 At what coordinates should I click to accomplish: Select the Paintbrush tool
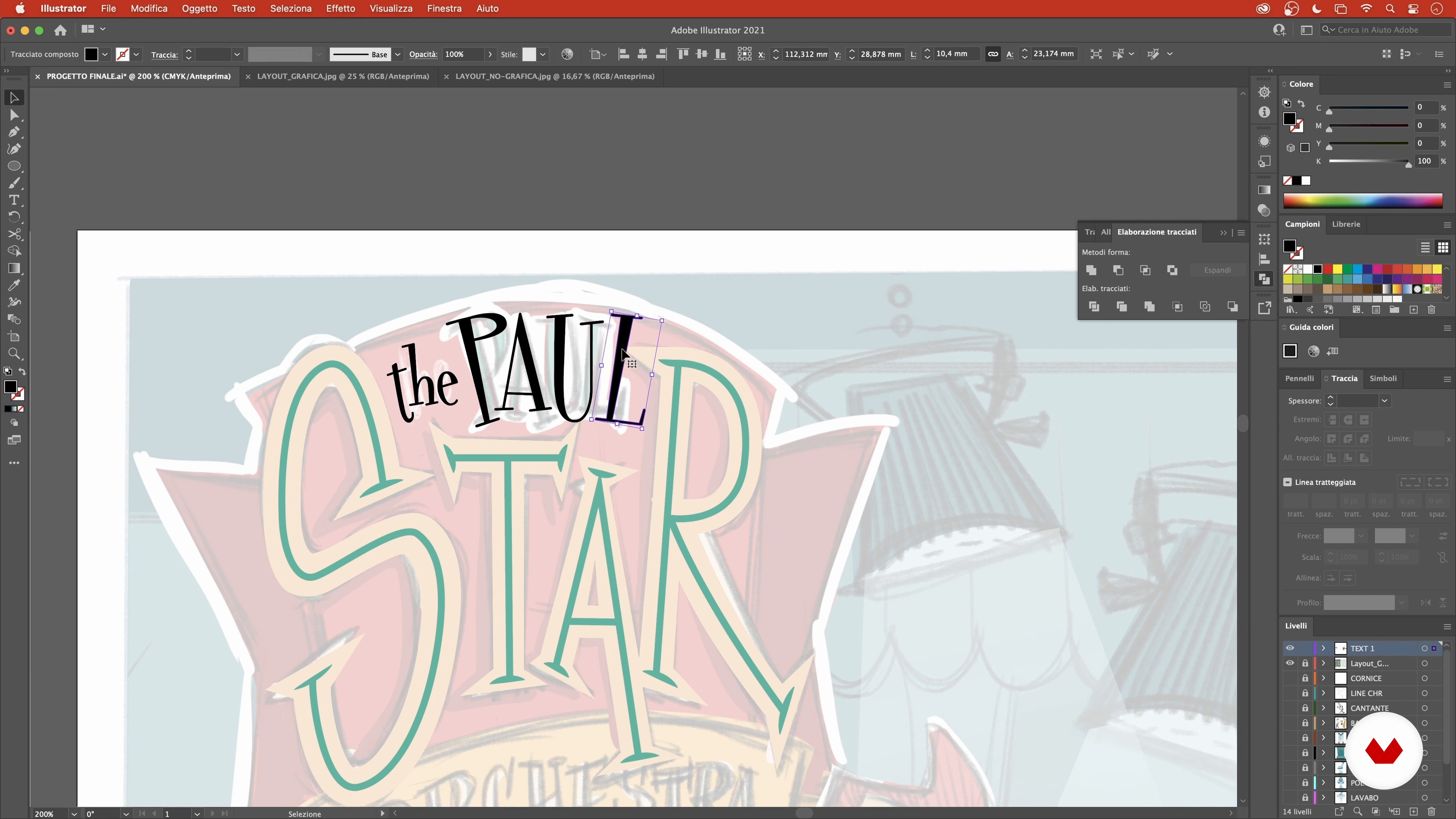(14, 183)
